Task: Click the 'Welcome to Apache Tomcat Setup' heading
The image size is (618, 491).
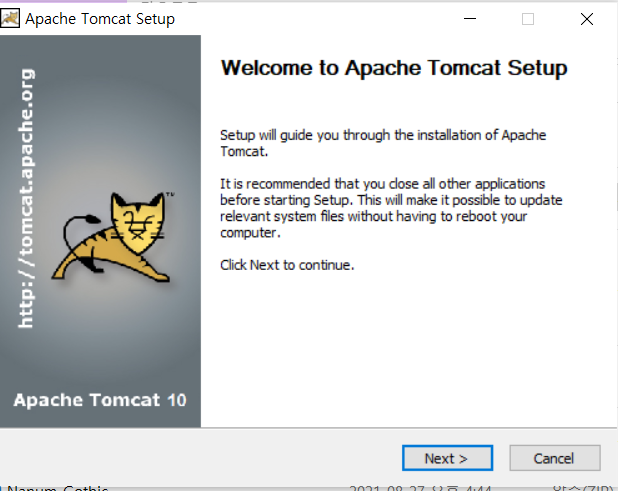Action: (x=394, y=68)
